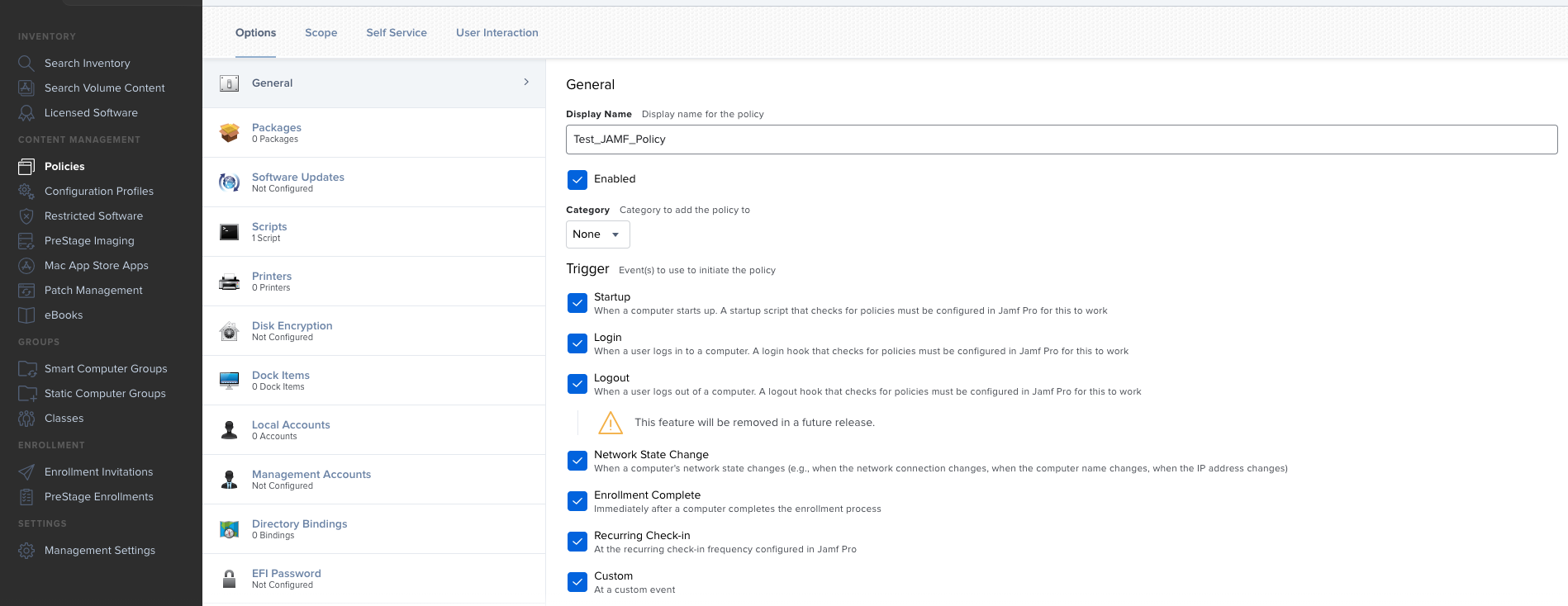Uncheck the Enabled checkbox

[x=577, y=179]
